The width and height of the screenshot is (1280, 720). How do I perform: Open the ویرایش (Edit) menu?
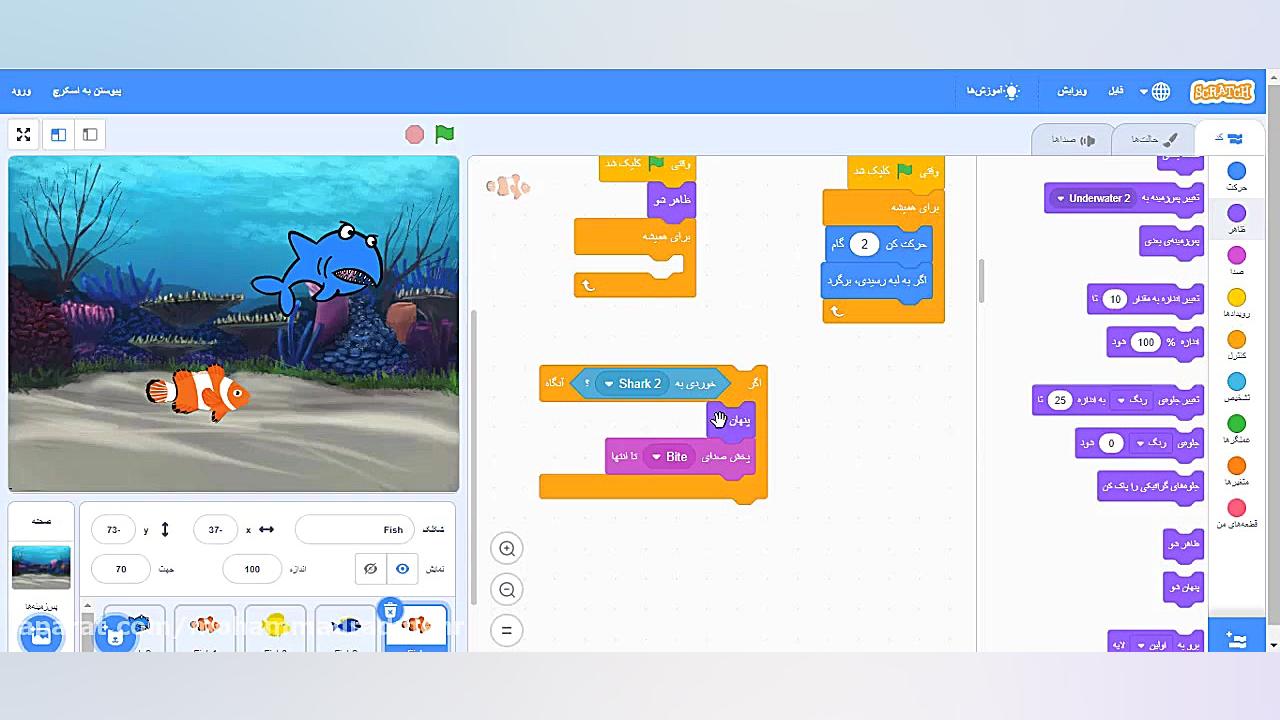click(x=1072, y=91)
